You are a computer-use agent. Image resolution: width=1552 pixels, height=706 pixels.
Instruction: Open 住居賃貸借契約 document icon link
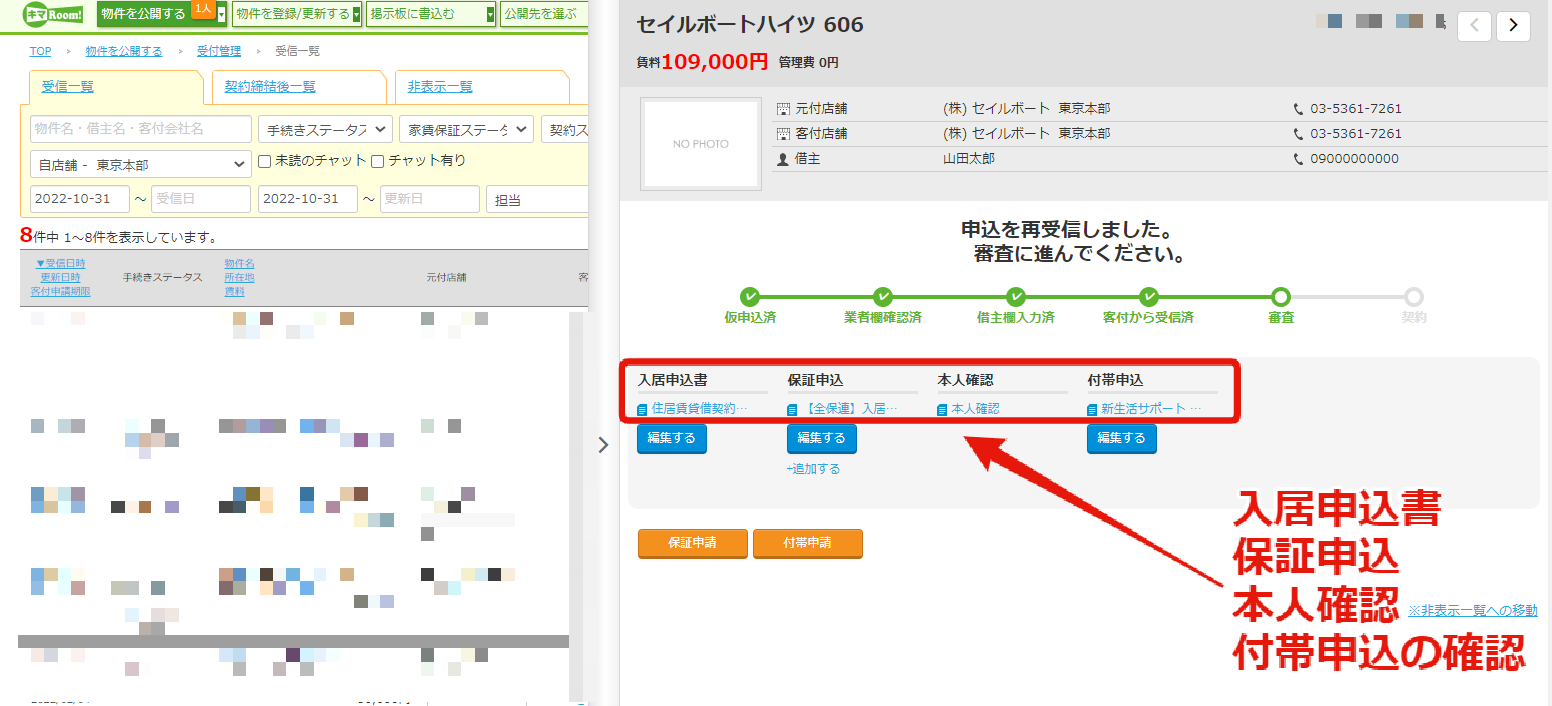(643, 409)
